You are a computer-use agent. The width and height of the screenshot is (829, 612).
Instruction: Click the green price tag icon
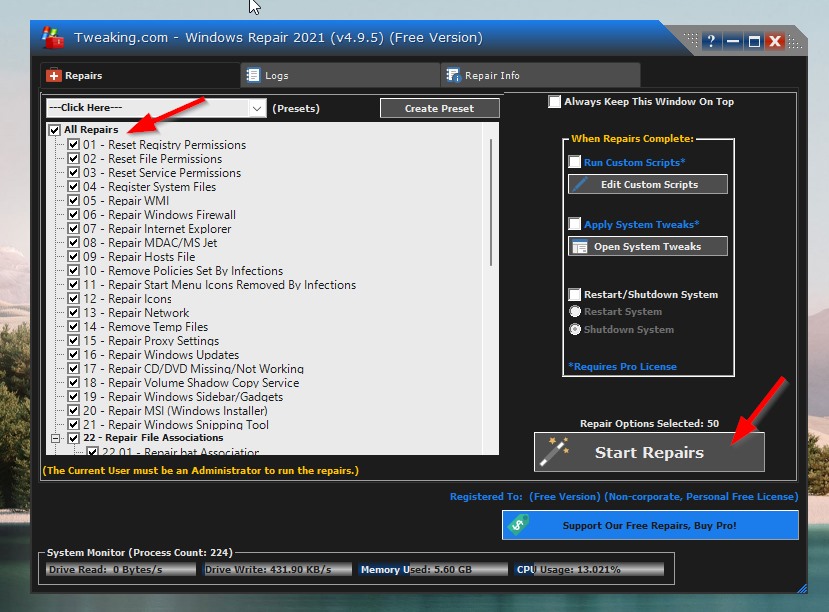(x=518, y=524)
